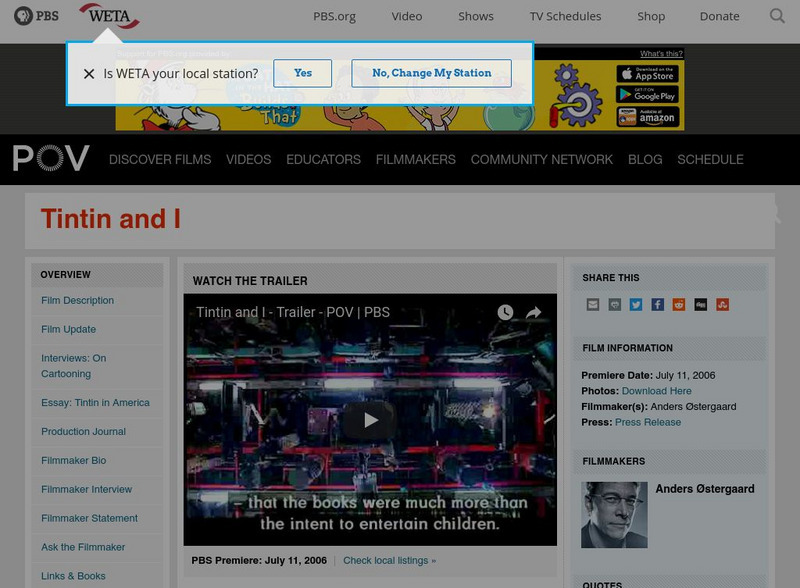Open the Check local listings link
Image resolution: width=800 pixels, height=588 pixels.
tap(388, 560)
